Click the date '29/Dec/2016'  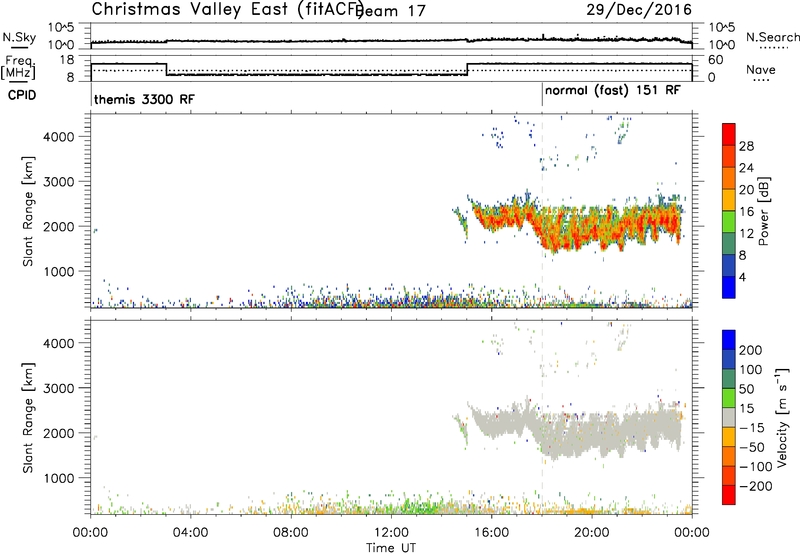pos(639,9)
